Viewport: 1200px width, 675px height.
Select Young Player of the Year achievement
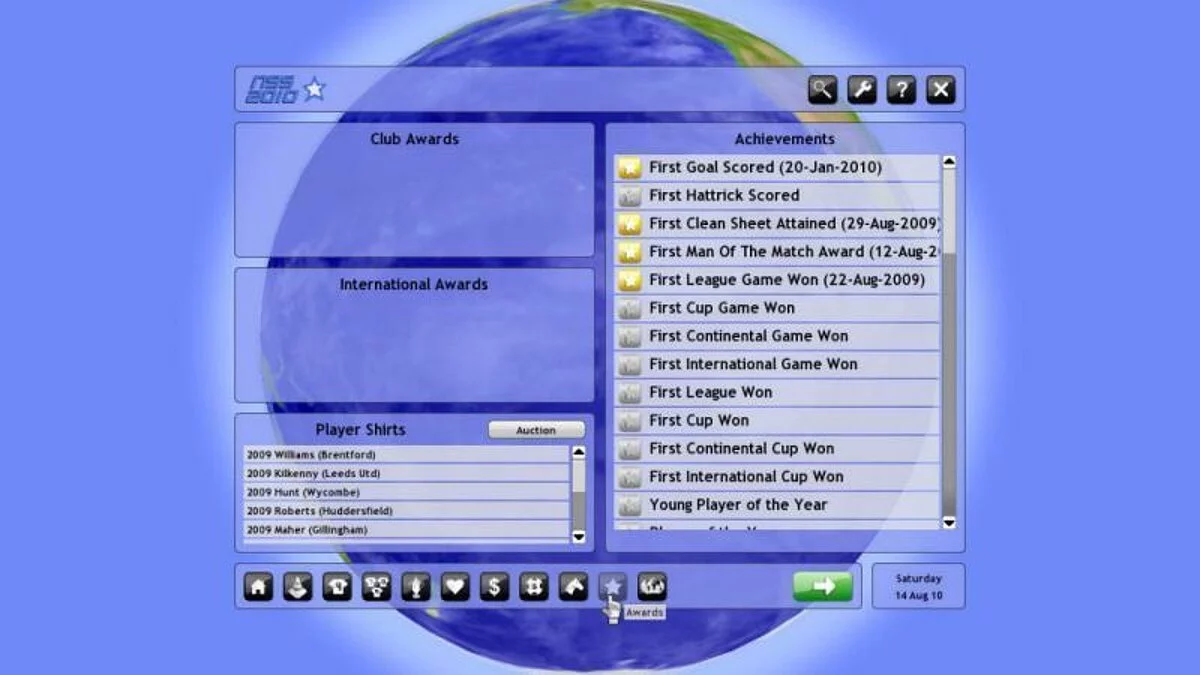pos(777,505)
